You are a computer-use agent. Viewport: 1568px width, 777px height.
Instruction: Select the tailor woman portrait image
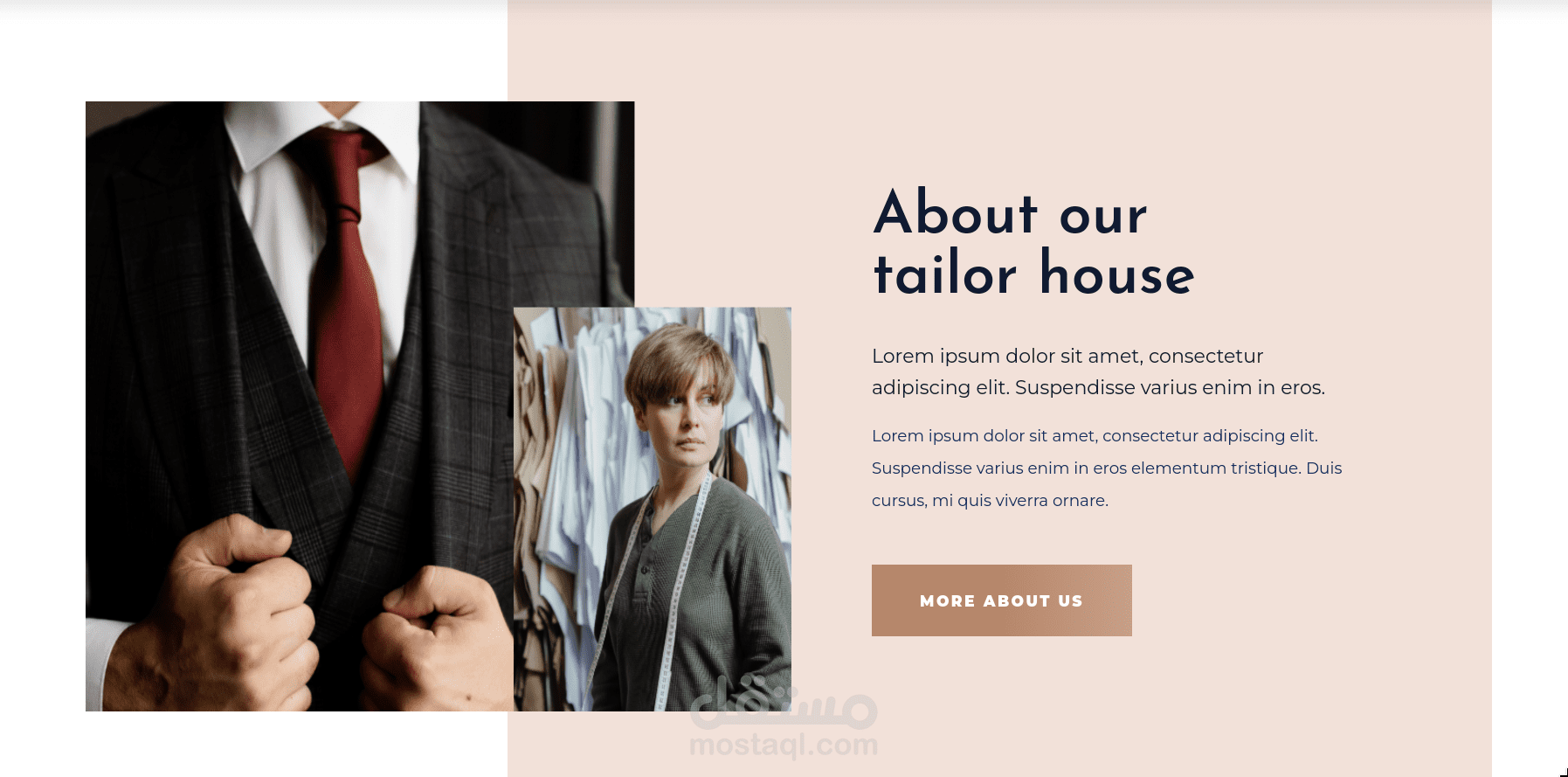pos(653,509)
